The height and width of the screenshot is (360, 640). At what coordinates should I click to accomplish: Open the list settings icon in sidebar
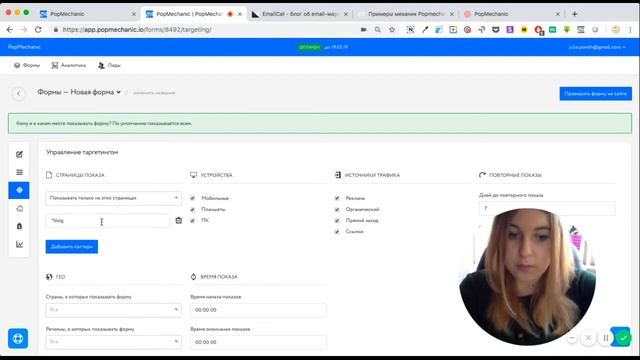click(19, 172)
